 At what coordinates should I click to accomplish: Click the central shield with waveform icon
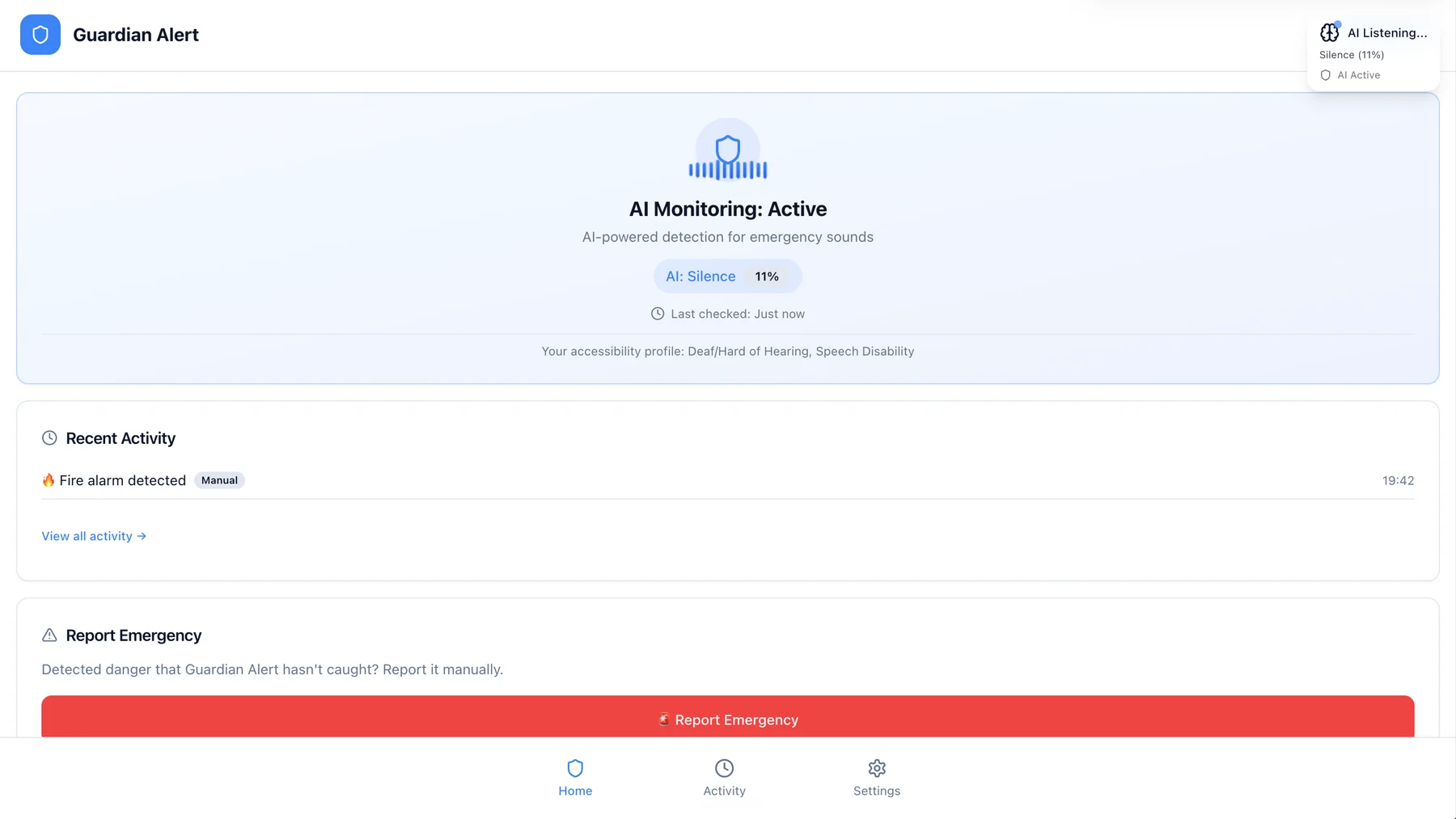coord(728,150)
